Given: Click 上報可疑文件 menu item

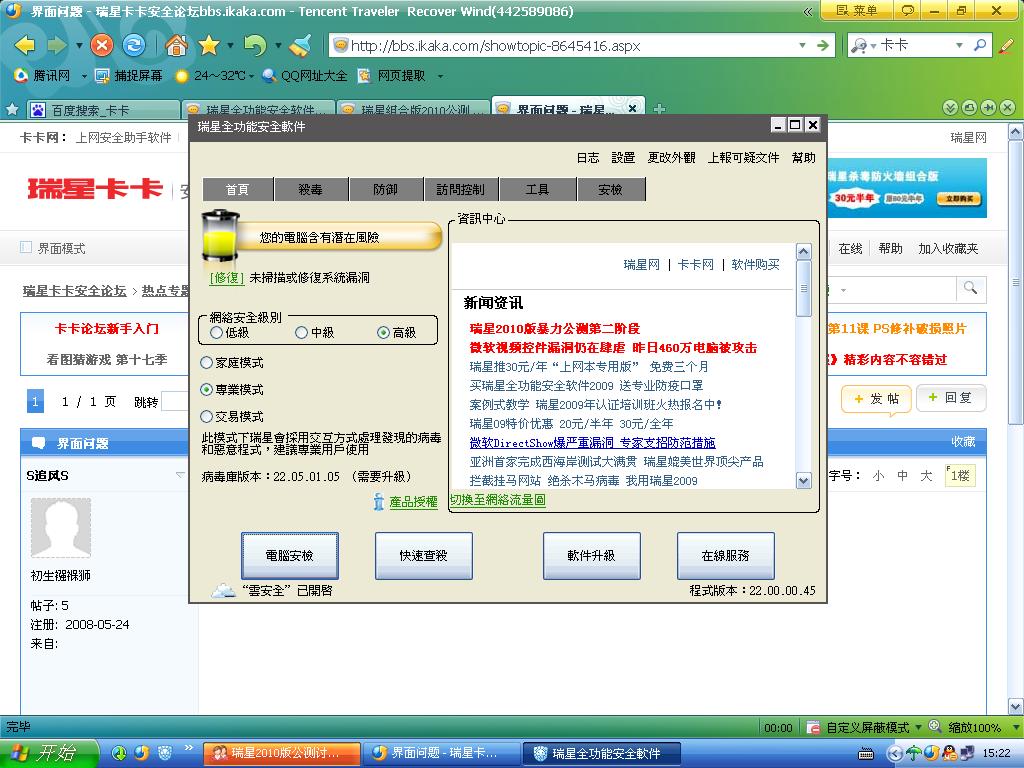Looking at the screenshot, I should coord(743,157).
